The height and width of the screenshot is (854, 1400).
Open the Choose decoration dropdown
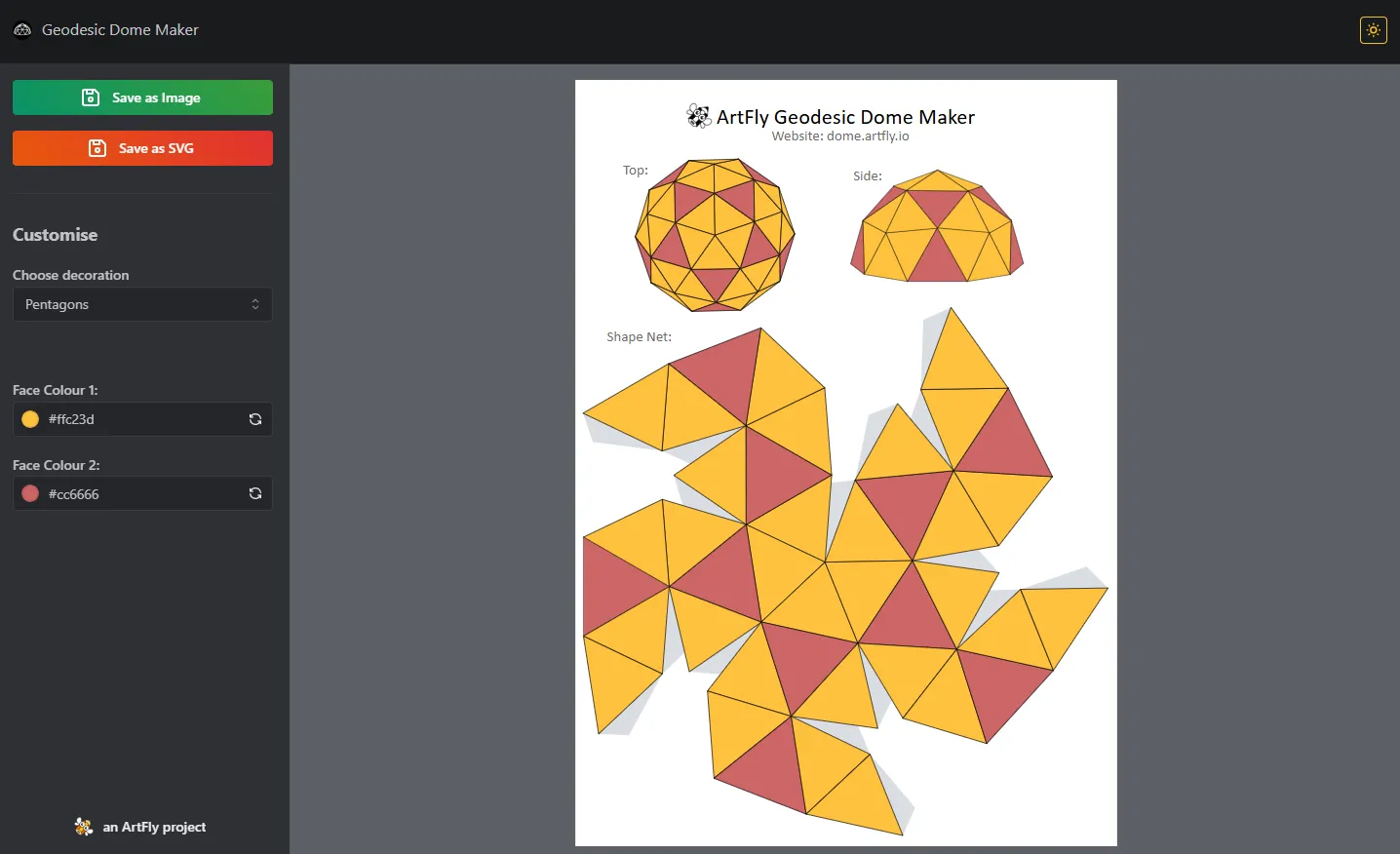[x=142, y=304]
